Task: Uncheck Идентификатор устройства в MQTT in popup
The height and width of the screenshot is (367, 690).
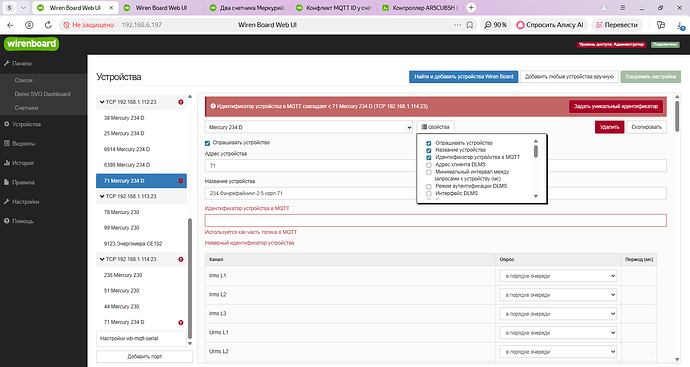Action: point(429,157)
